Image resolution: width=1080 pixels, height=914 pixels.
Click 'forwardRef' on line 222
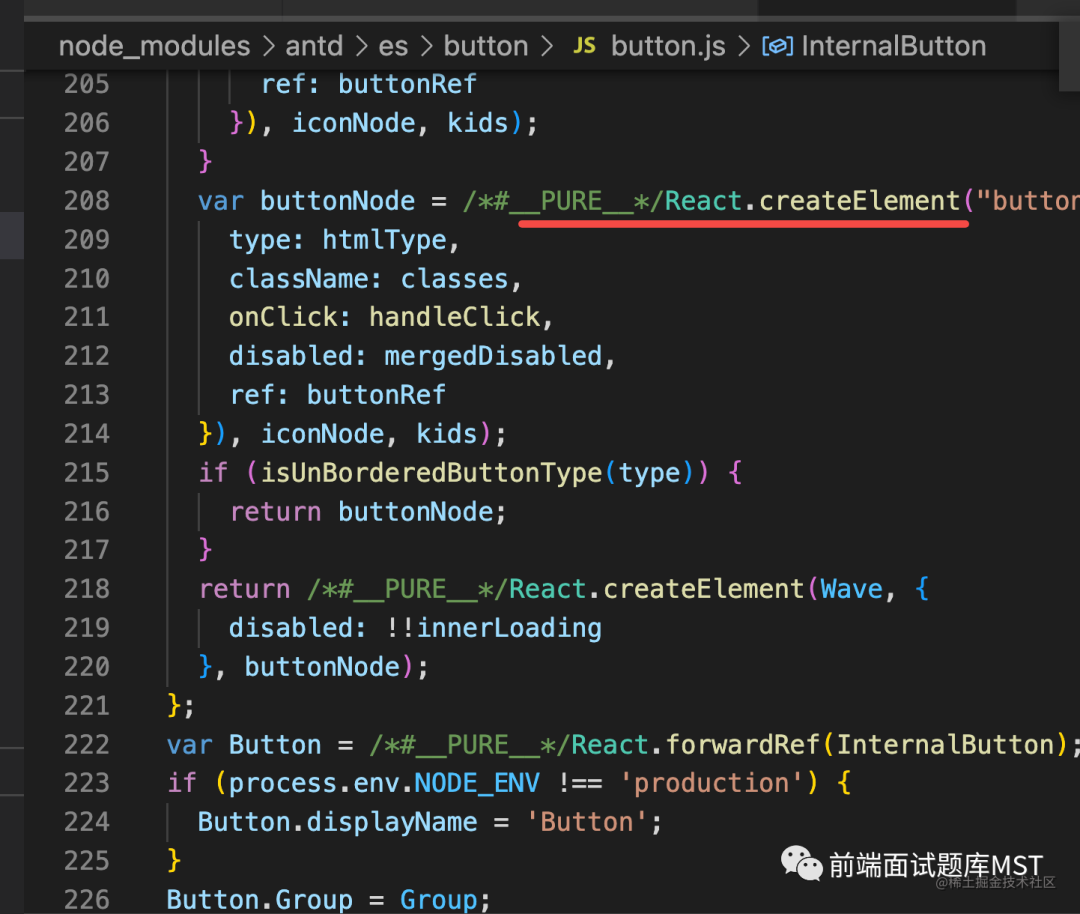pos(742,745)
